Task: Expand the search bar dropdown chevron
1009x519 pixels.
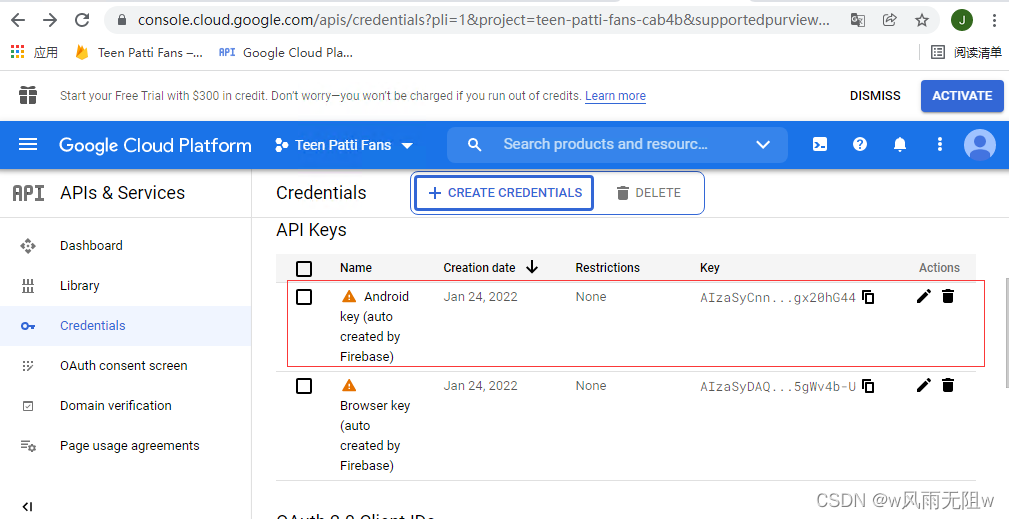Action: [x=763, y=145]
